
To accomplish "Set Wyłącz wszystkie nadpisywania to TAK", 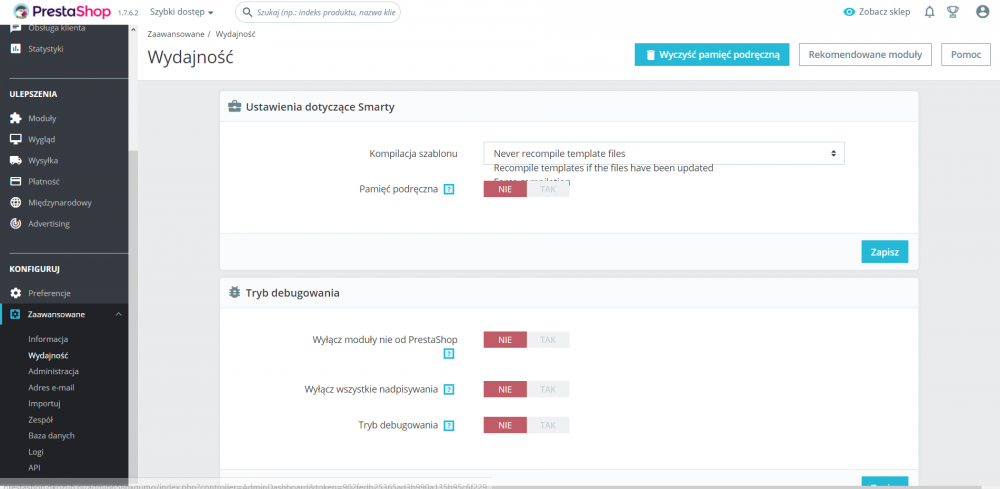I will [x=547, y=389].
